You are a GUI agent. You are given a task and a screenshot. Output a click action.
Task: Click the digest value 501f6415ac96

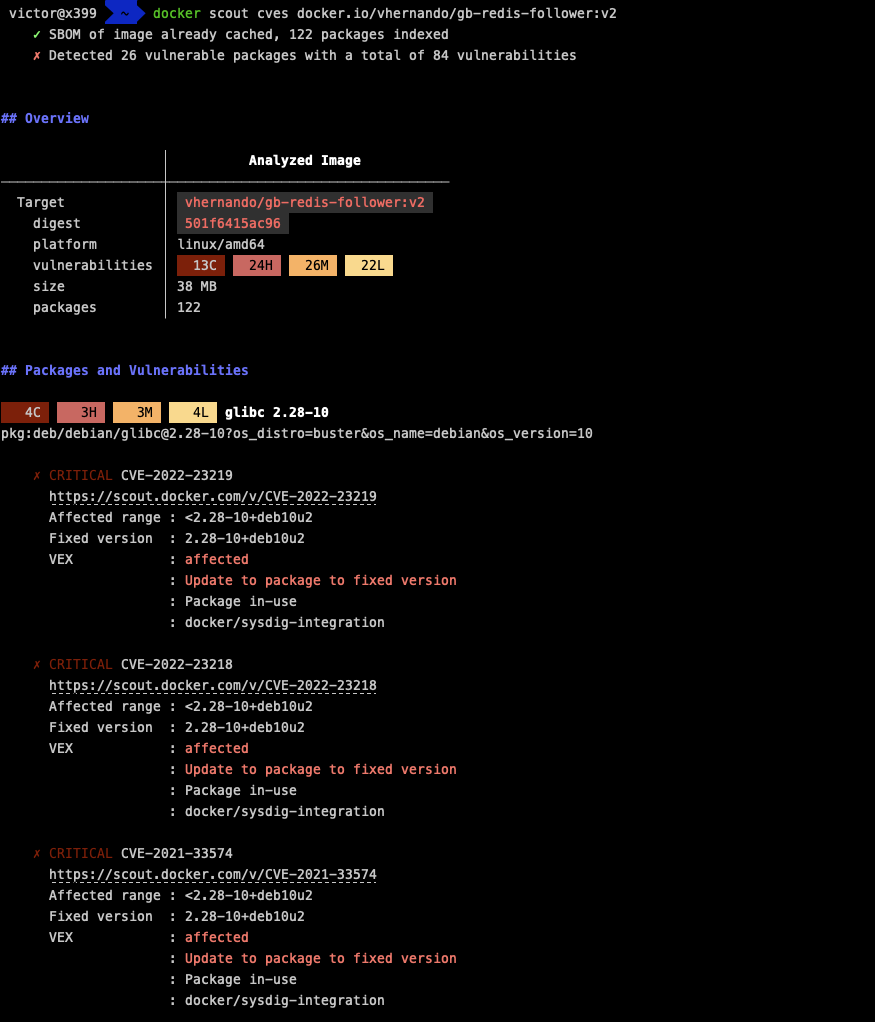pyautogui.click(x=232, y=223)
